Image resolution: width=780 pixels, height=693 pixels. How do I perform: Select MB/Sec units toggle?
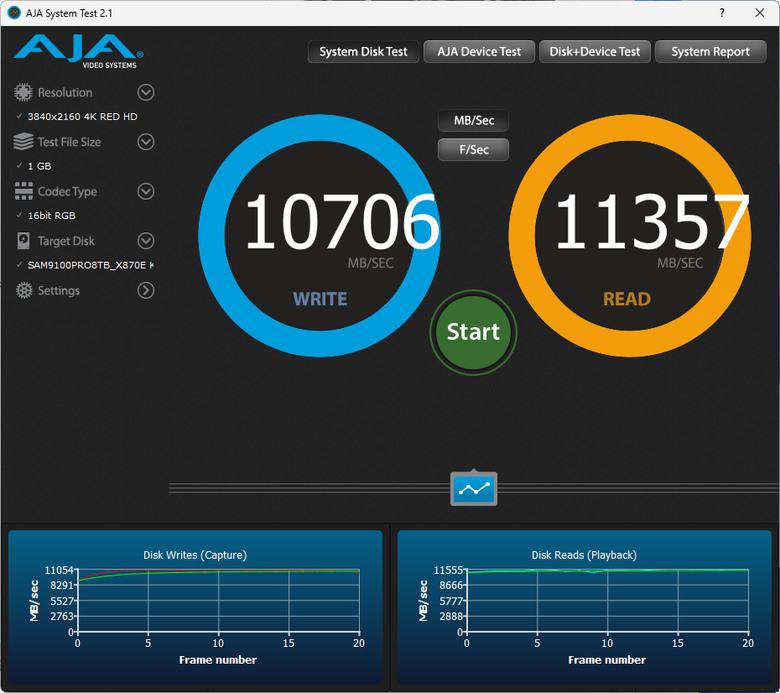click(474, 120)
